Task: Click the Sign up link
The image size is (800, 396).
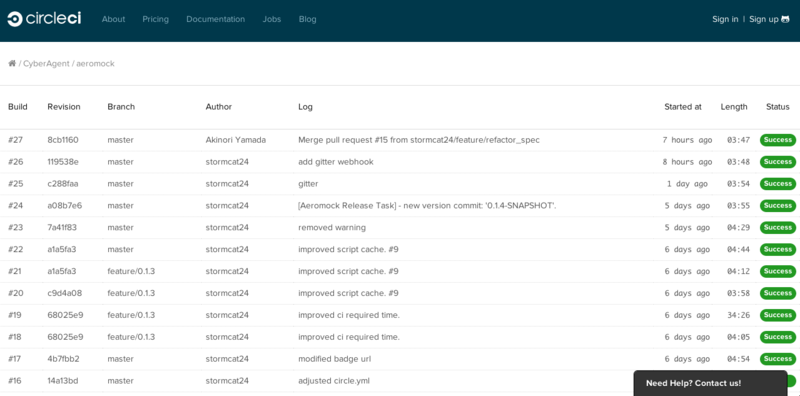Action: (x=764, y=19)
